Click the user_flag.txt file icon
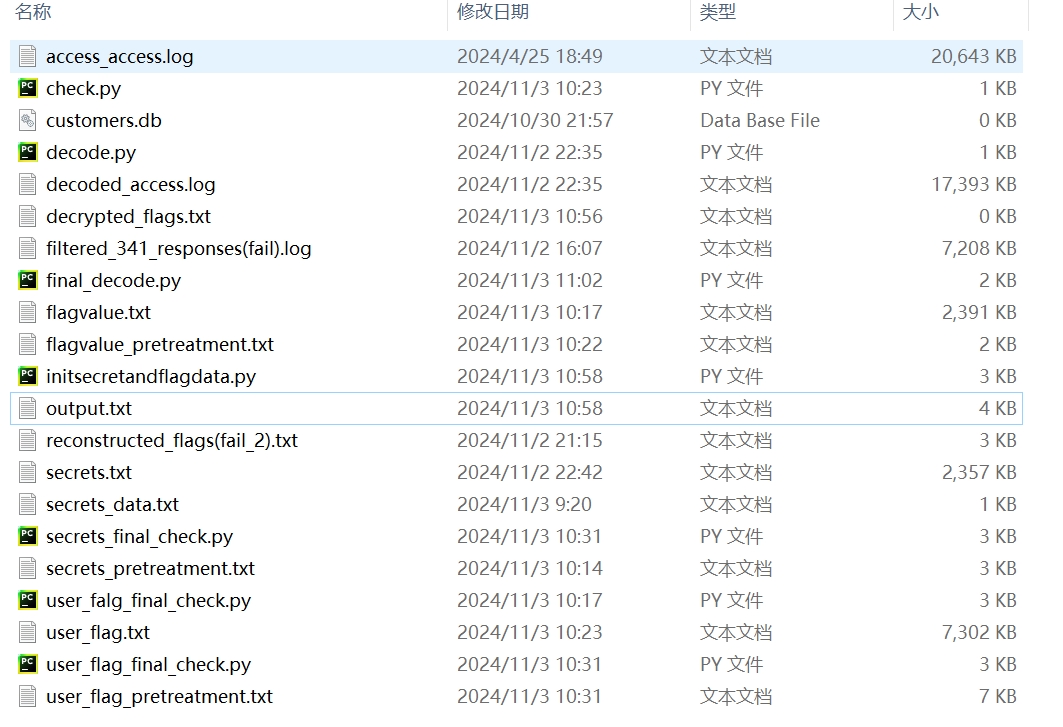Image resolution: width=1063 pixels, height=727 pixels. (27, 632)
